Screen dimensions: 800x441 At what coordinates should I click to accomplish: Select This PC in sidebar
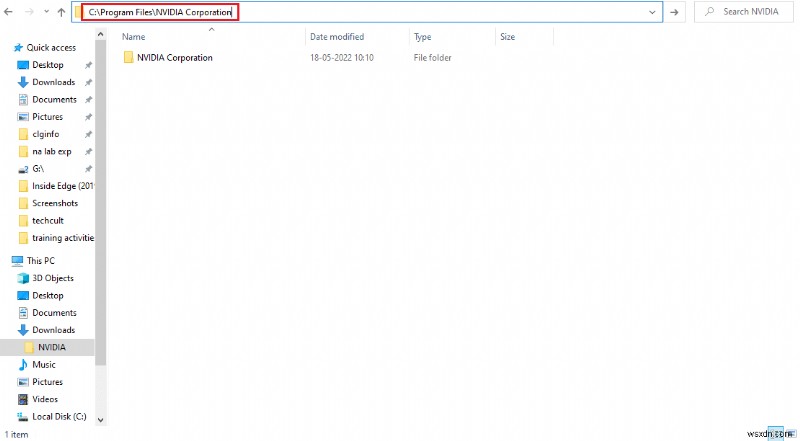[41, 261]
